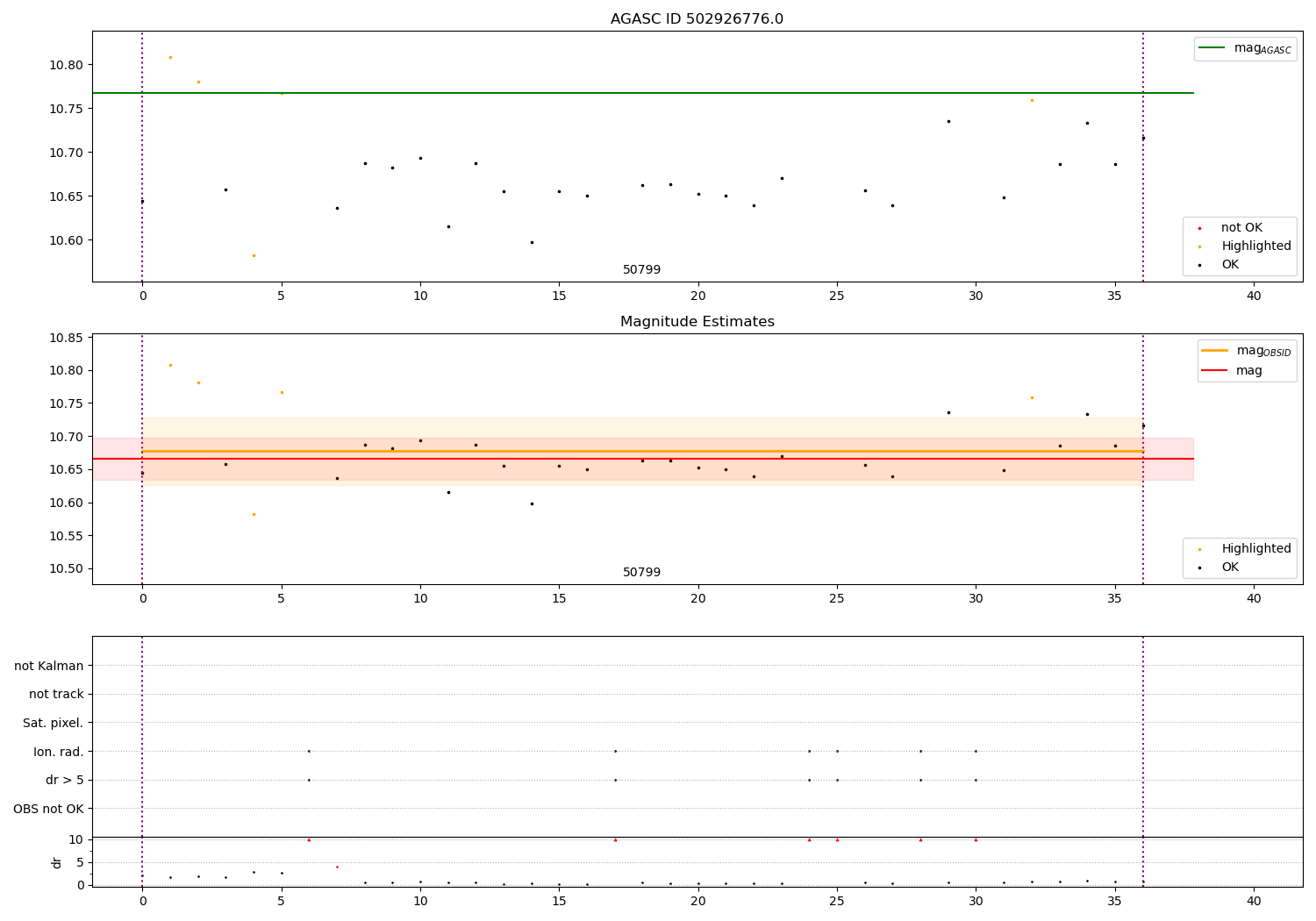This screenshot has width=1316, height=921.
Task: Click the 'Sat. pixel.' axis label
Action: (53, 724)
